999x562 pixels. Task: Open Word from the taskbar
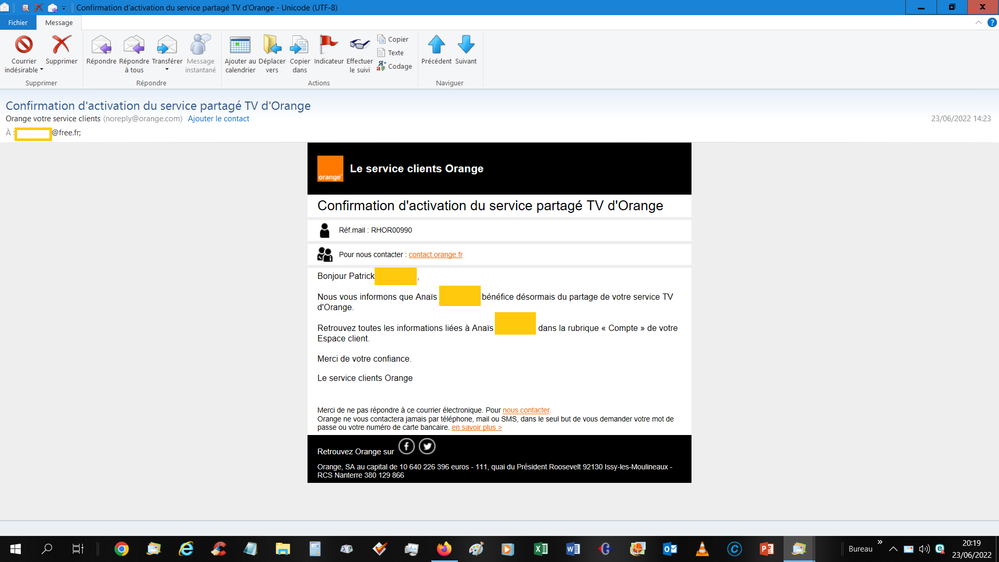(x=573, y=549)
